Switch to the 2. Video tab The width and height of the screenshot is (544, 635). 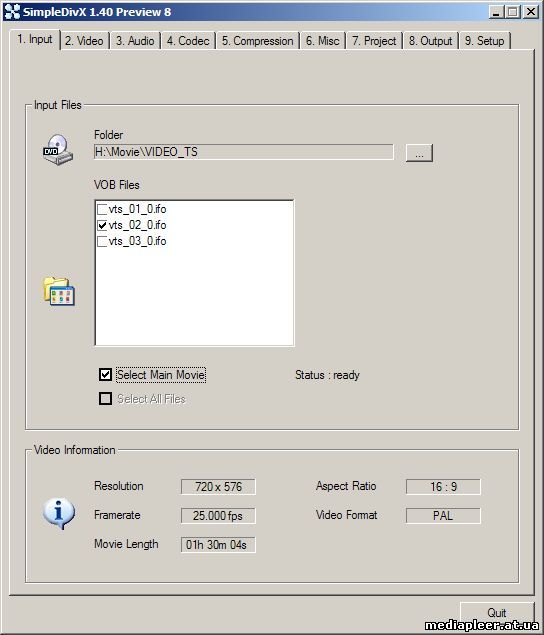pyautogui.click(x=85, y=41)
